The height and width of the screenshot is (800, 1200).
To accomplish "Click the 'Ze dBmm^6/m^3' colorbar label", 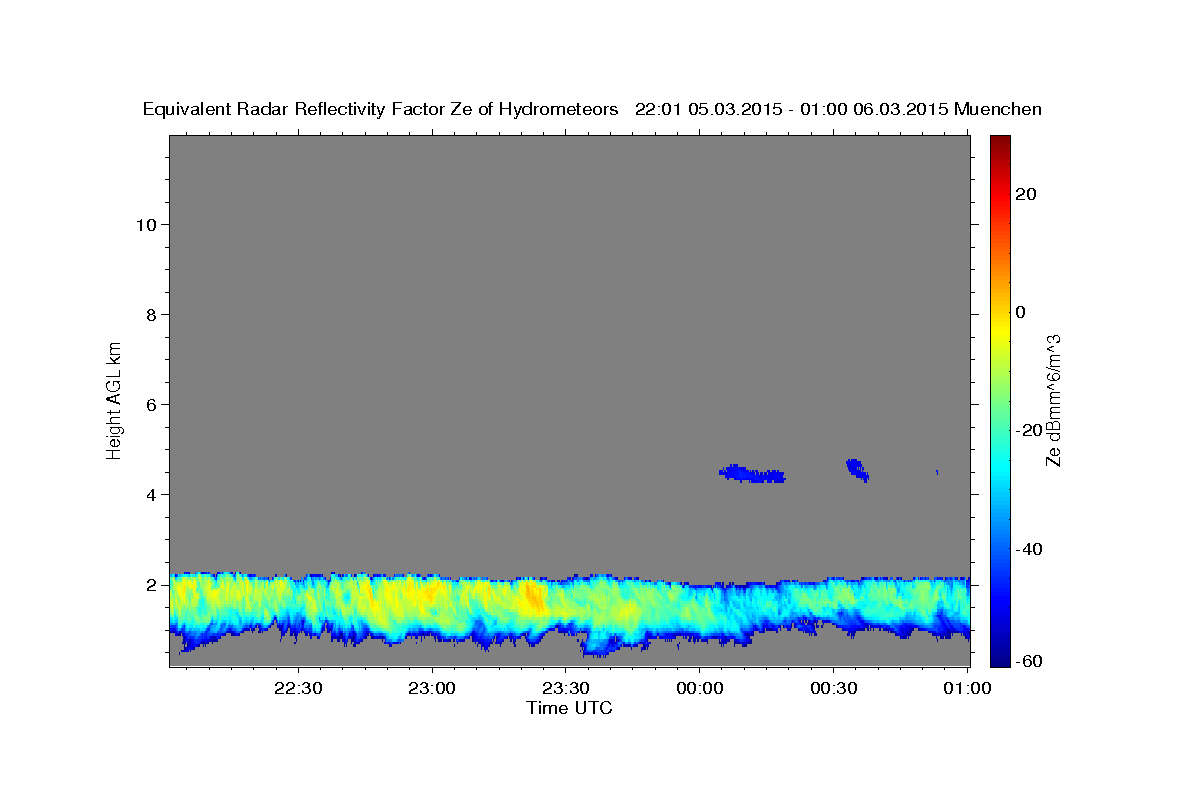I will point(1053,400).
